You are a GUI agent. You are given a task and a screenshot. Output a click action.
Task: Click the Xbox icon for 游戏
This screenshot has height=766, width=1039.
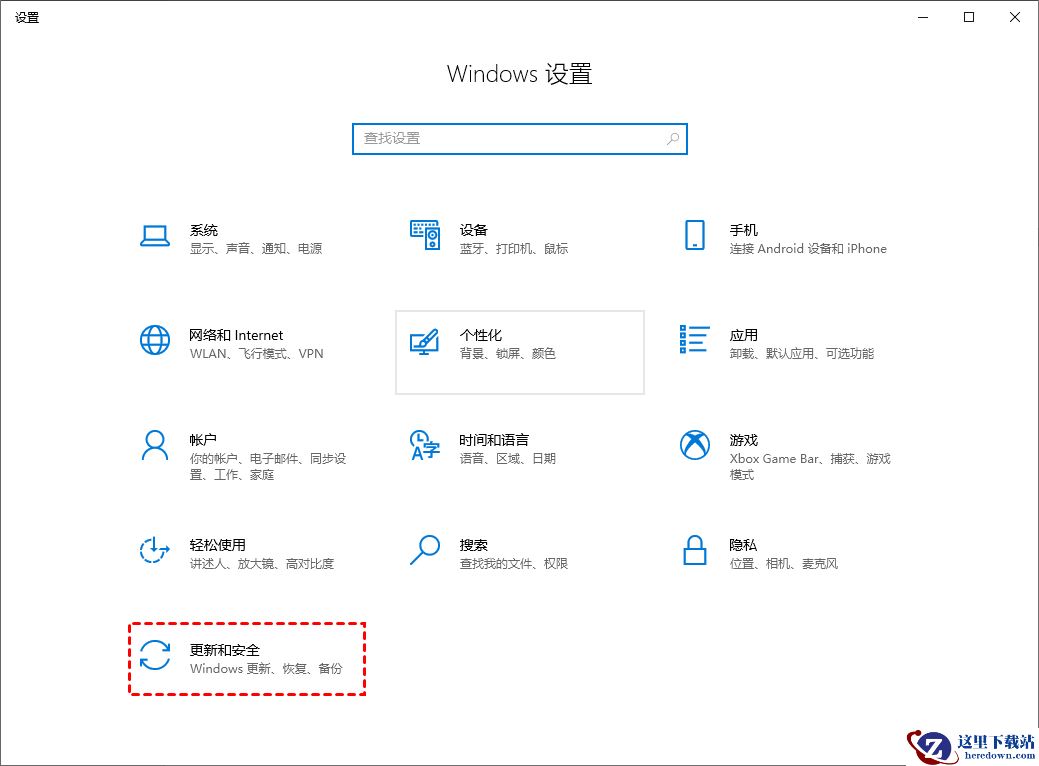point(694,445)
